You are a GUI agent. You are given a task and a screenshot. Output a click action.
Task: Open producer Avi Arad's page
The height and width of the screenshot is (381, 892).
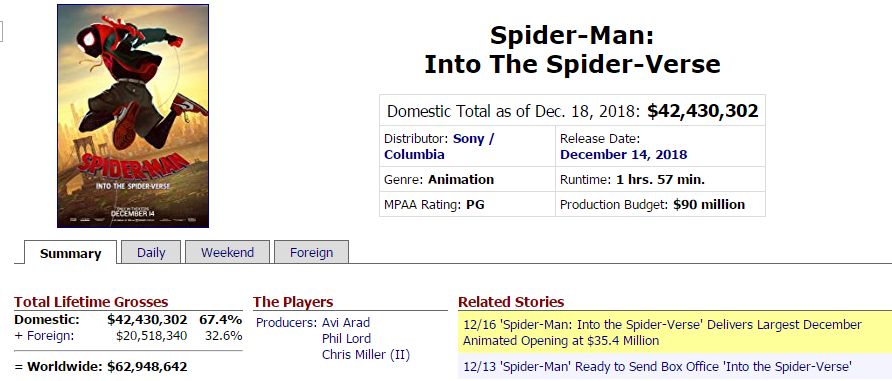[345, 322]
